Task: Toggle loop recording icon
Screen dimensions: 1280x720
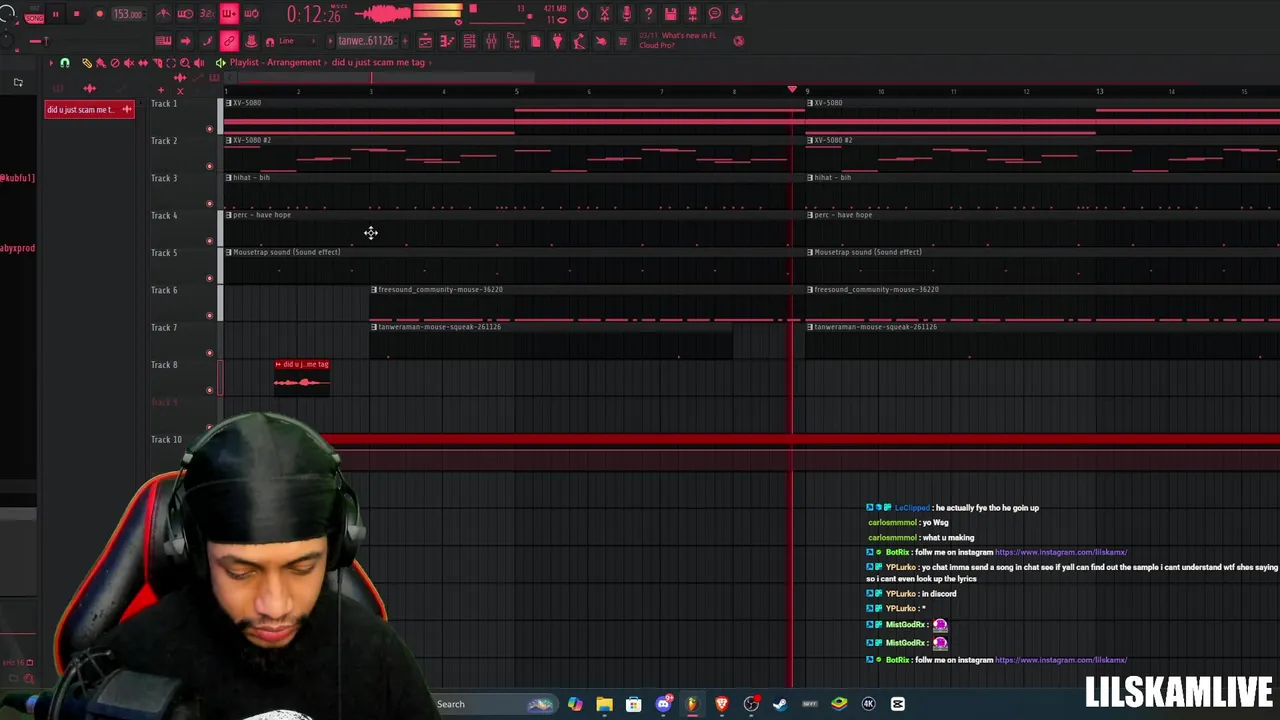Action: 251,14
